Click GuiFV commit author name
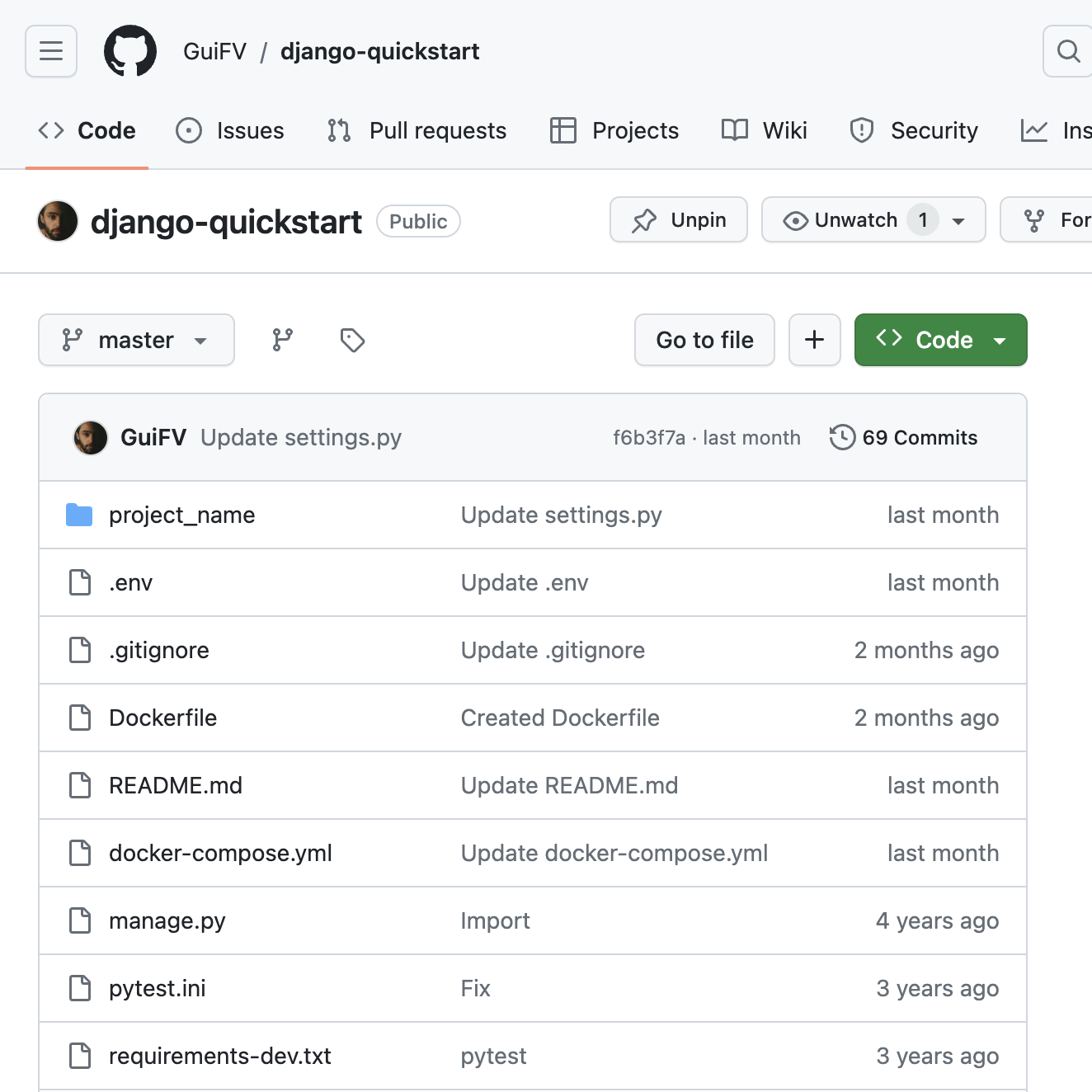 [153, 437]
